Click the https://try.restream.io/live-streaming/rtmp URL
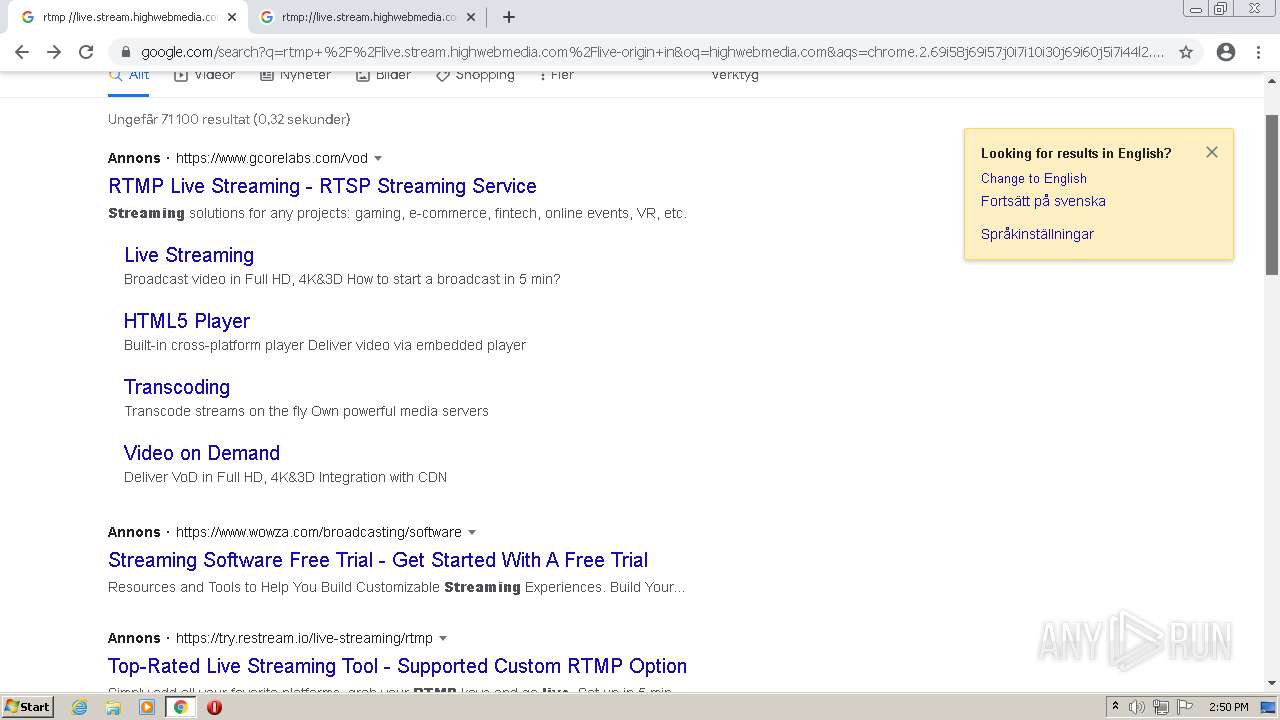 pos(304,638)
